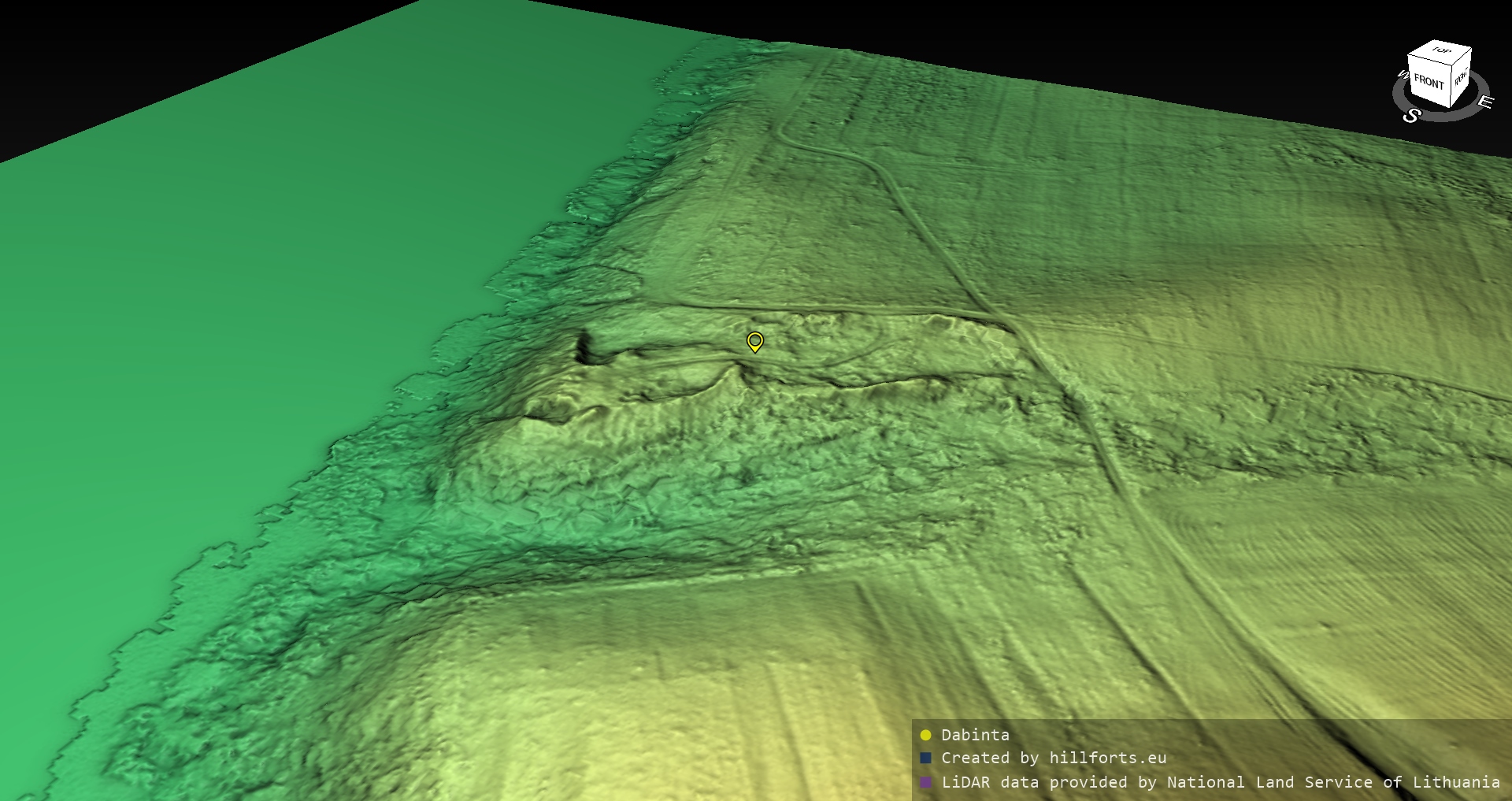Click the FRONT face of the navigation cube
The height and width of the screenshot is (801, 1512).
click(1428, 82)
